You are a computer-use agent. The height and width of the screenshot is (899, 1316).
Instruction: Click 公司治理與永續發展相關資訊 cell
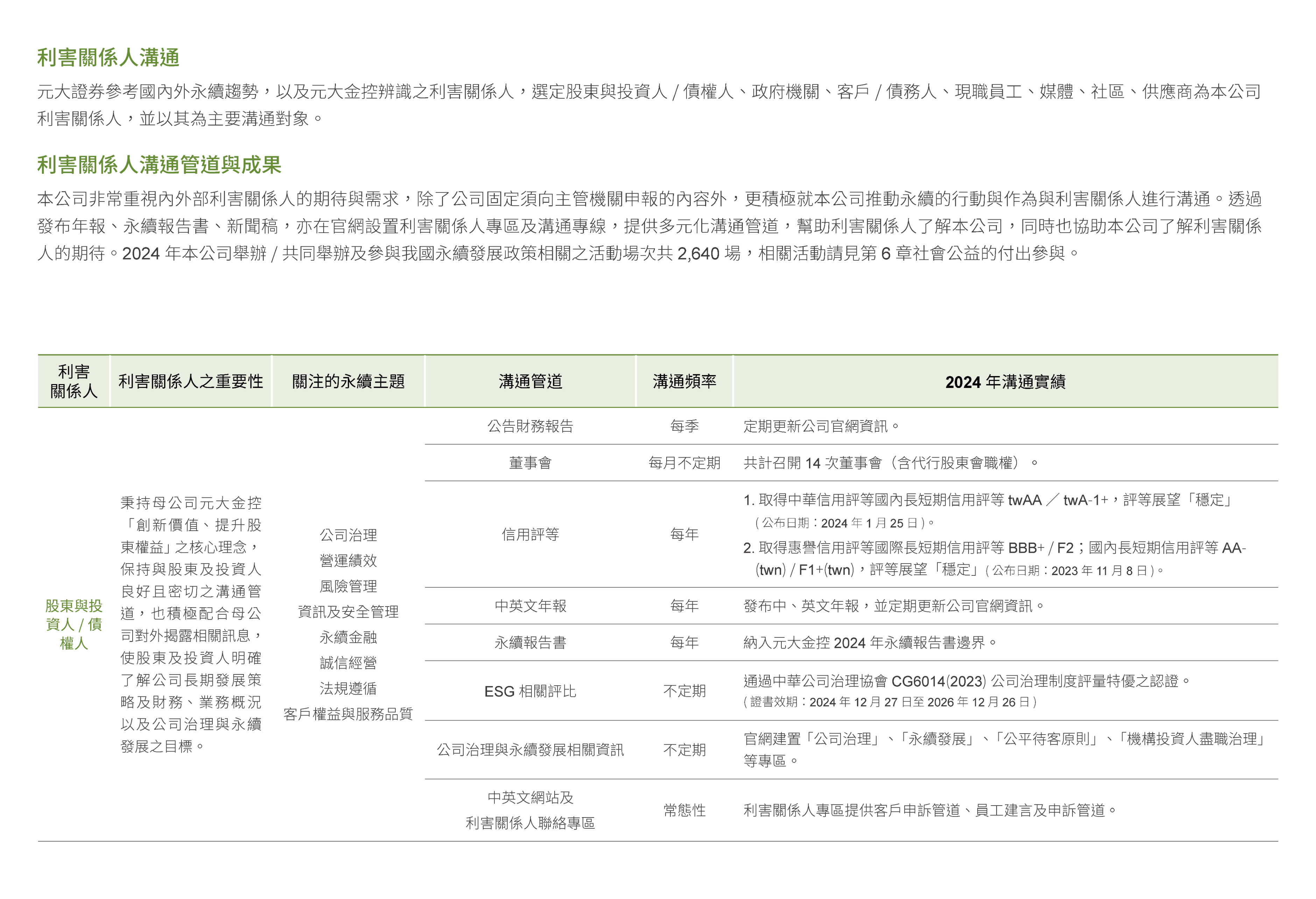pos(530,750)
